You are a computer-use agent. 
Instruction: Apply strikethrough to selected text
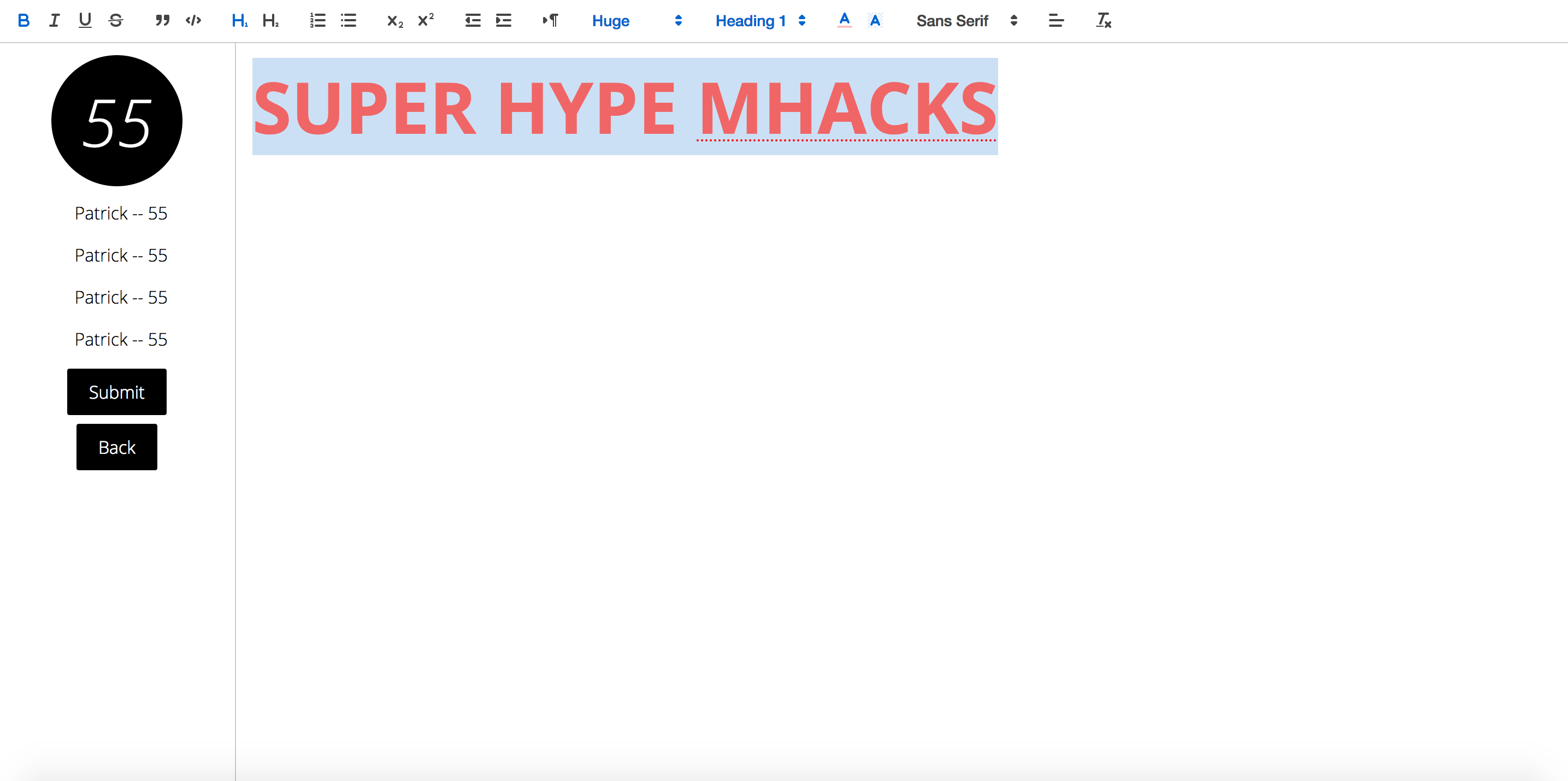[x=116, y=21]
